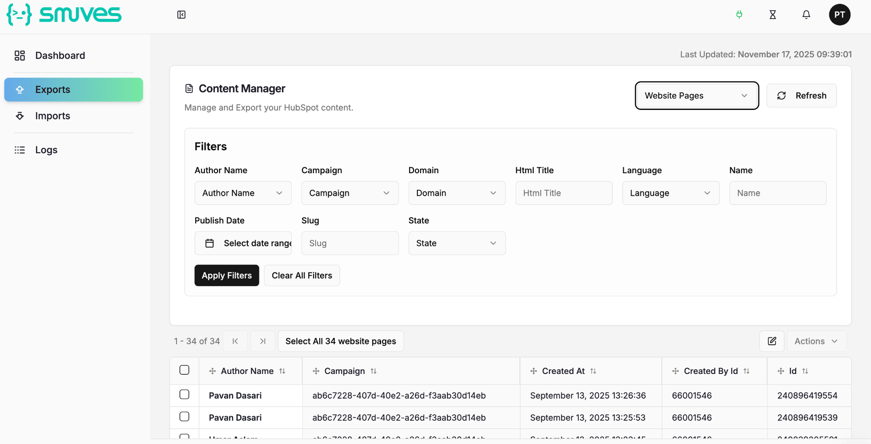Image resolution: width=871 pixels, height=444 pixels.
Task: Navigate to Imports in the sidebar
Action: (53, 116)
